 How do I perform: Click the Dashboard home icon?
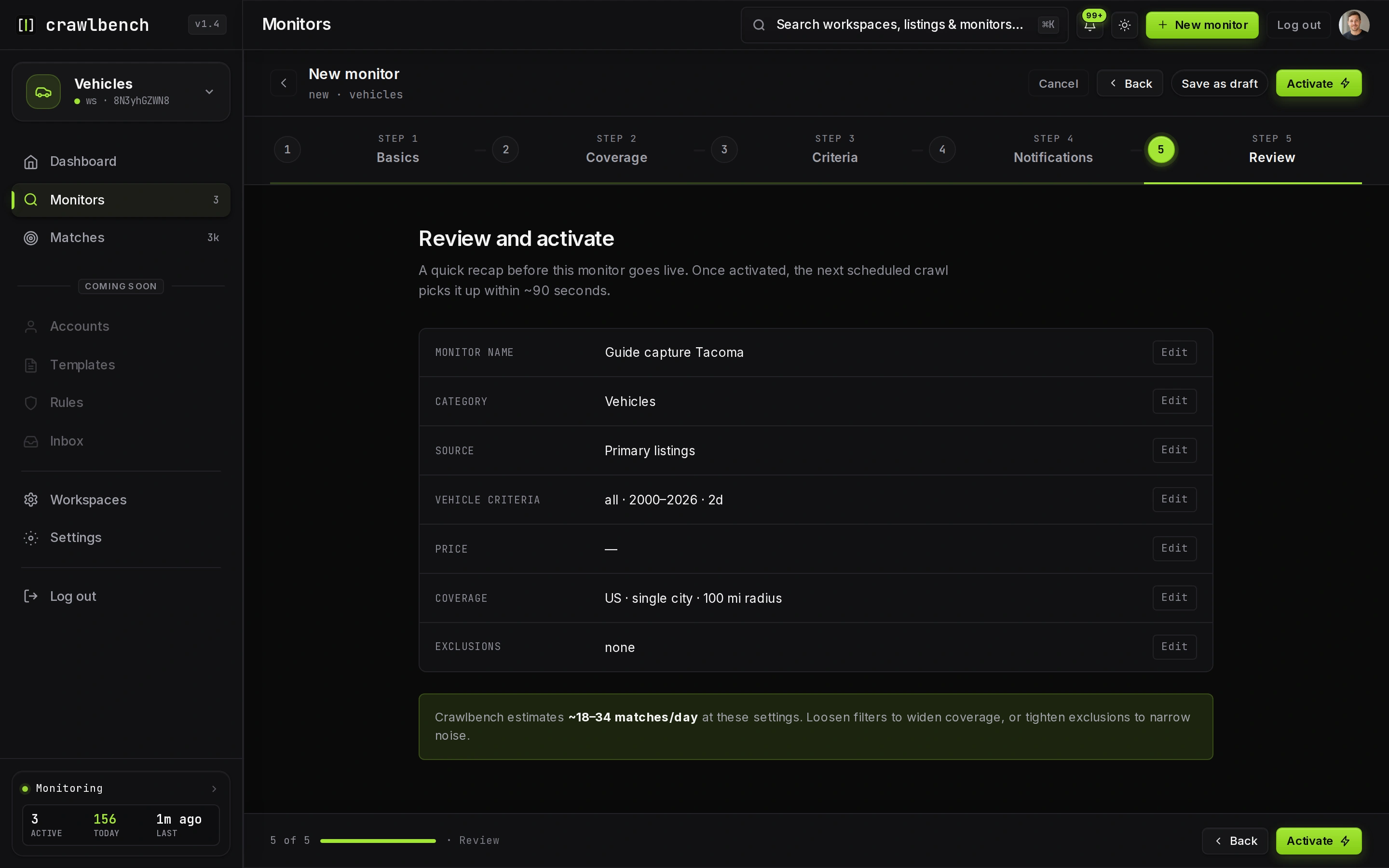pos(31,162)
